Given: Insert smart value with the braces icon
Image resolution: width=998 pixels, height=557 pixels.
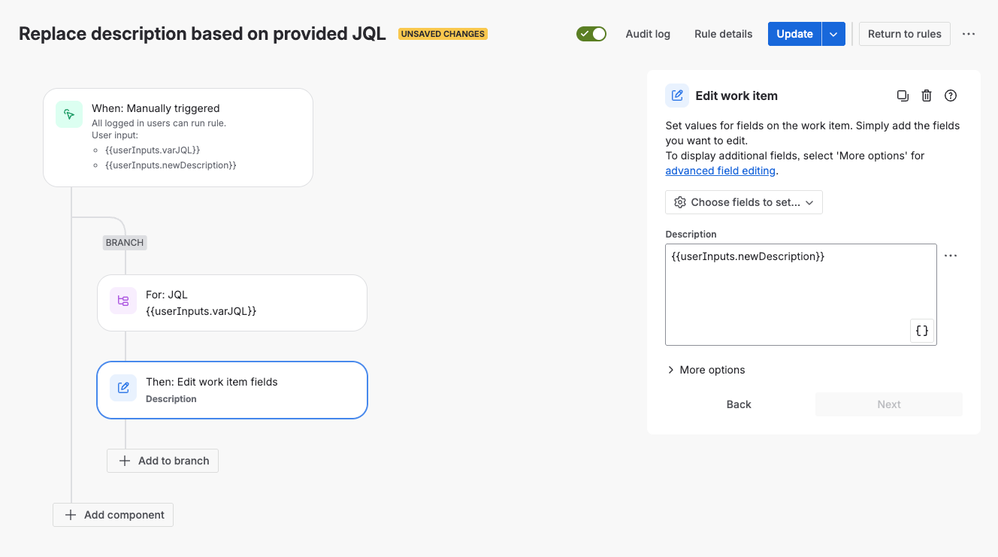Looking at the screenshot, I should pyautogui.click(x=922, y=330).
